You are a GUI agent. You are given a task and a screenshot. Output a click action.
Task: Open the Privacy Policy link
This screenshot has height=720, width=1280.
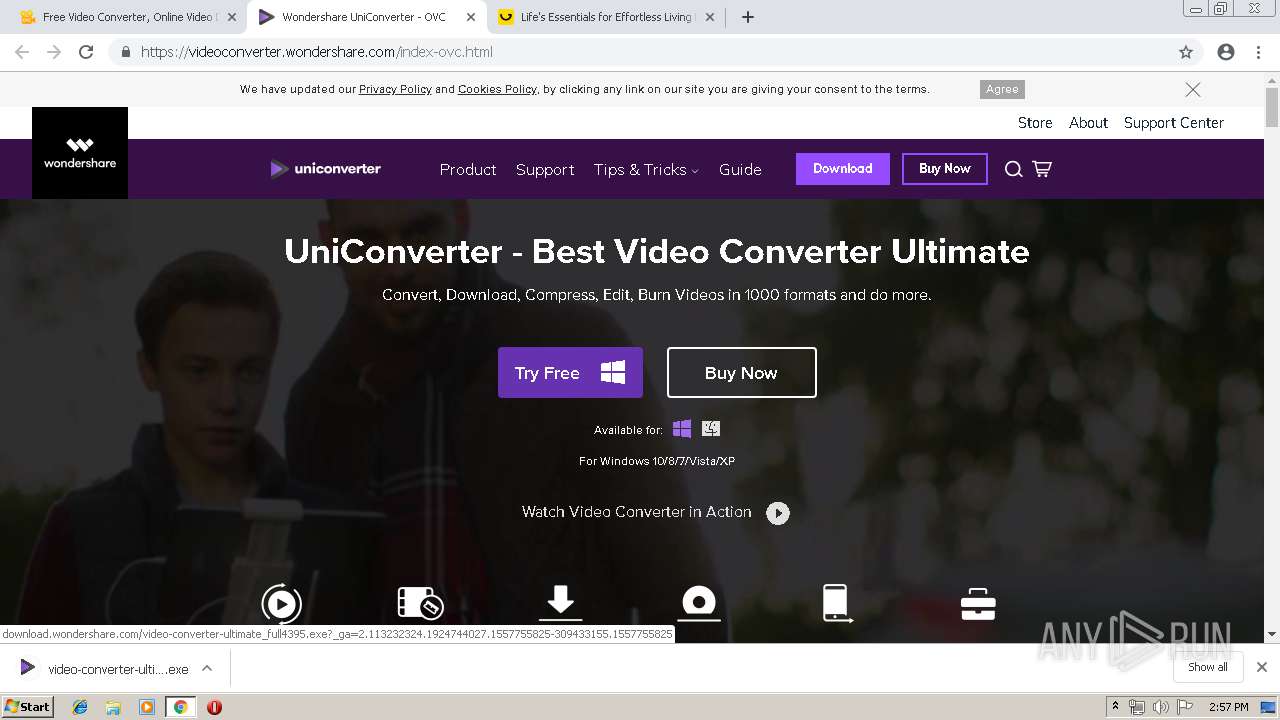pyautogui.click(x=395, y=89)
